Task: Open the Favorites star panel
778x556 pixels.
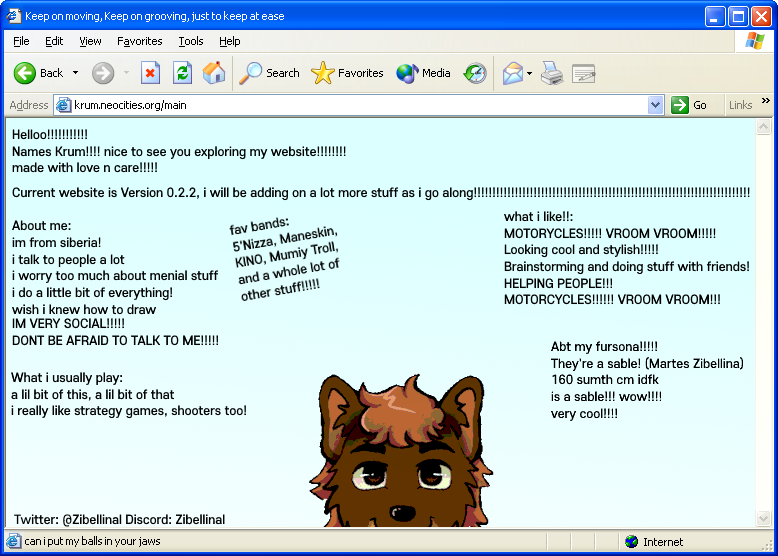Action: click(348, 73)
